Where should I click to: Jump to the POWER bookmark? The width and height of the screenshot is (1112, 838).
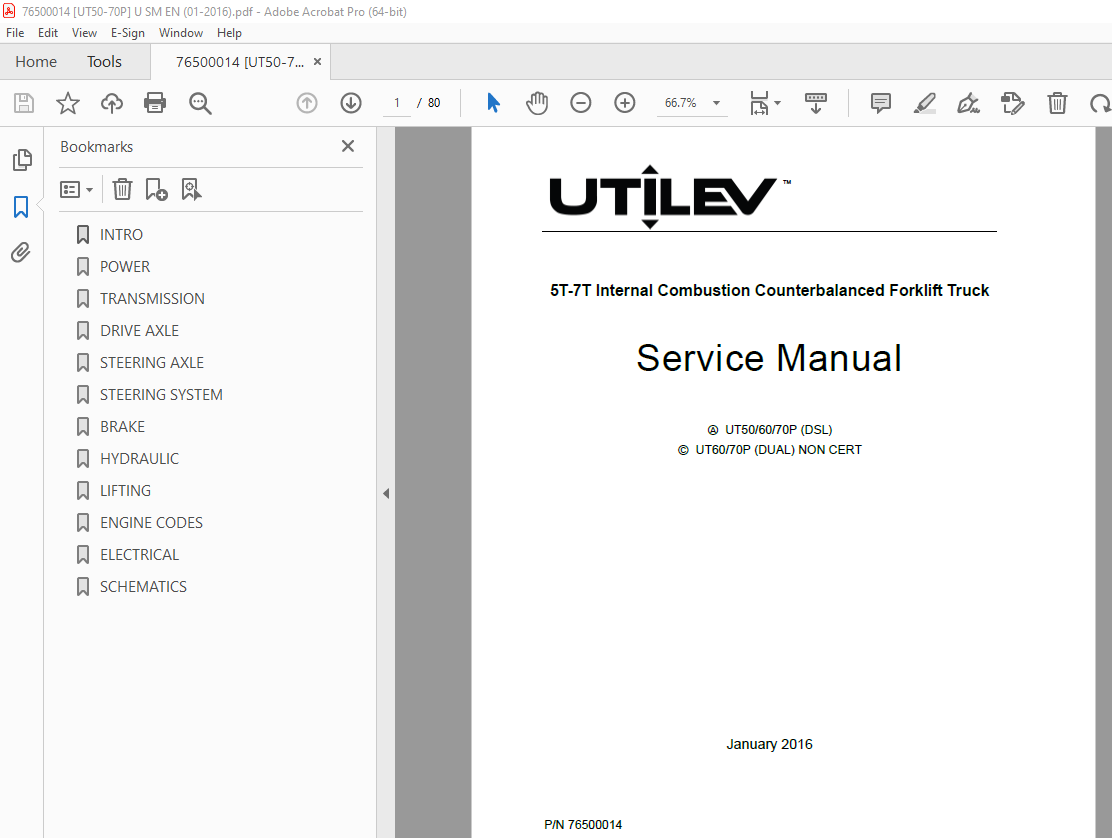tap(125, 267)
